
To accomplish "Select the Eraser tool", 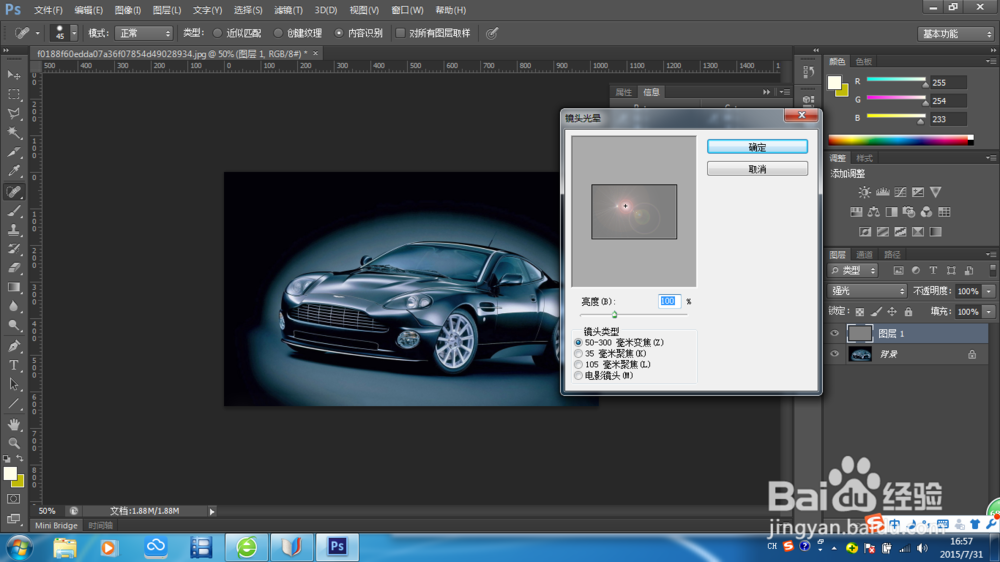I will 13,268.
